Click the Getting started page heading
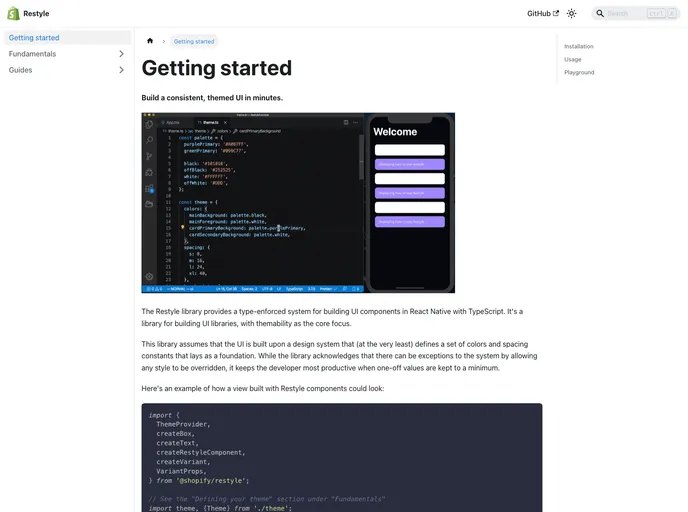The height and width of the screenshot is (512, 688). [x=216, y=68]
